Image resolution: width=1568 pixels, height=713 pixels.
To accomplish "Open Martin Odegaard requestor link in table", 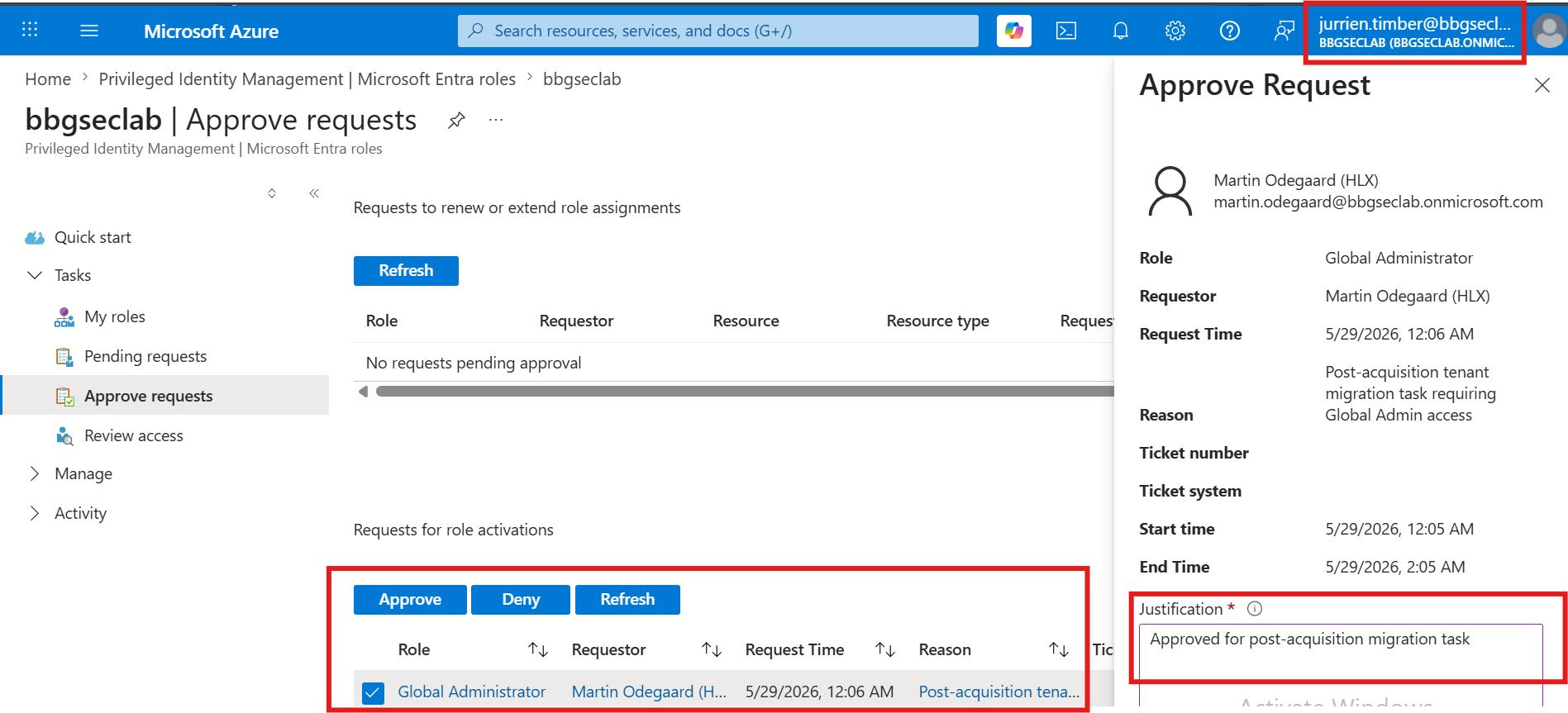I will coord(649,692).
